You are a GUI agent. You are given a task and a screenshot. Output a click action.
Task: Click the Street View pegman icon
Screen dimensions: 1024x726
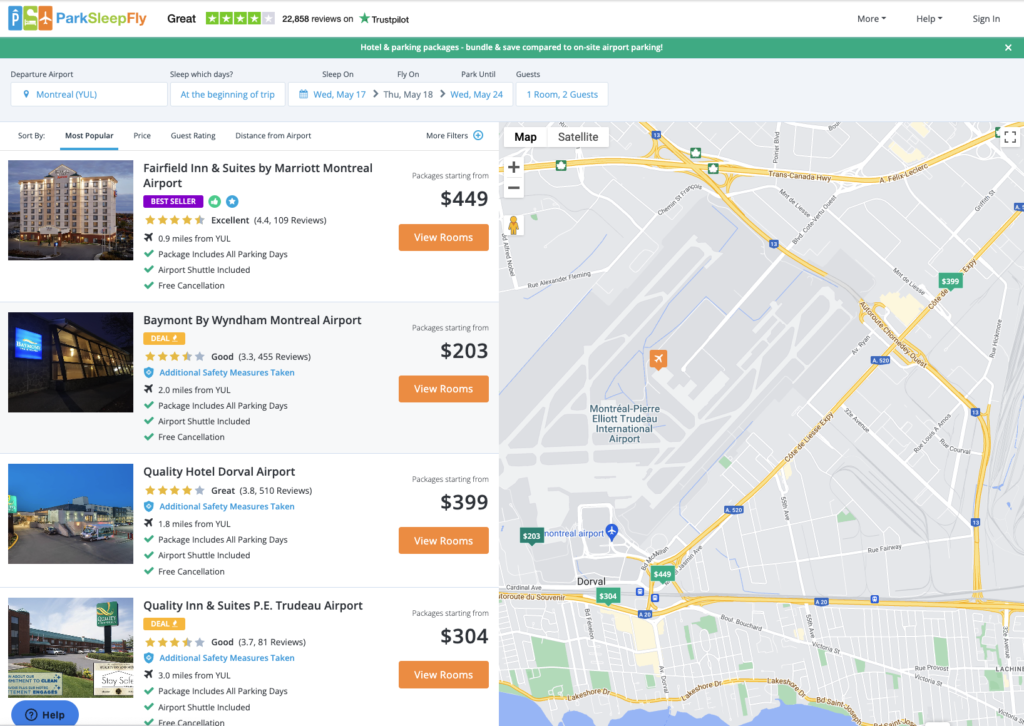[514, 224]
